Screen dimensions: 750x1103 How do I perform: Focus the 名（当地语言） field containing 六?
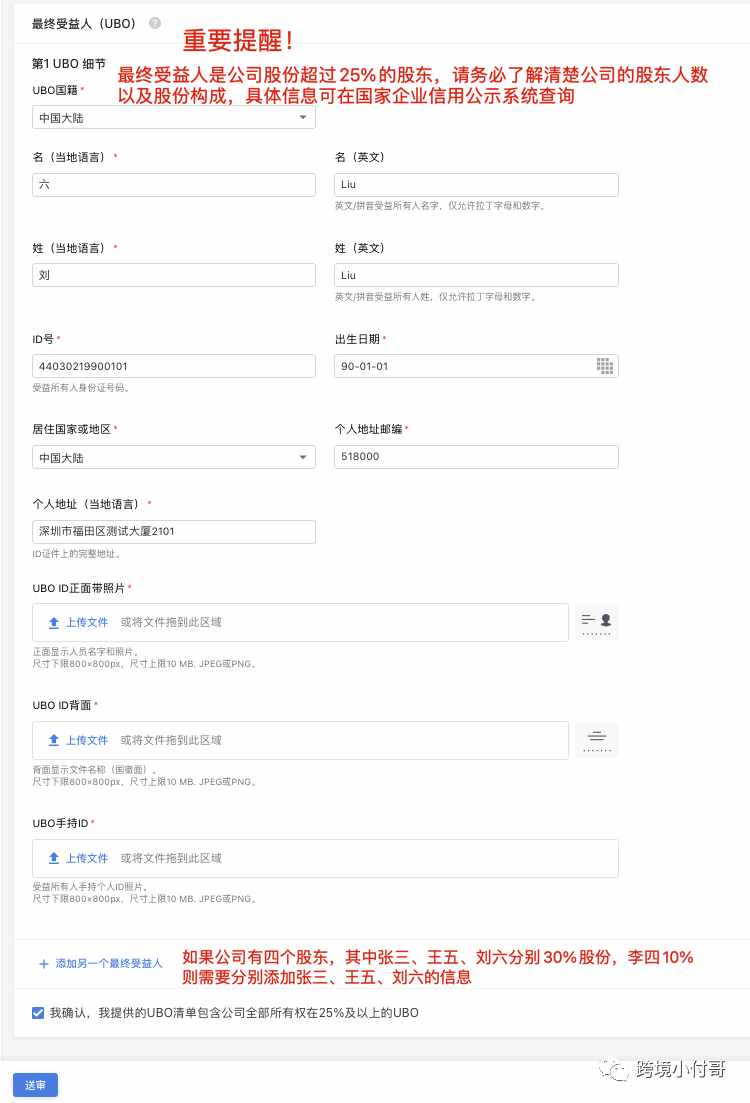pos(174,184)
